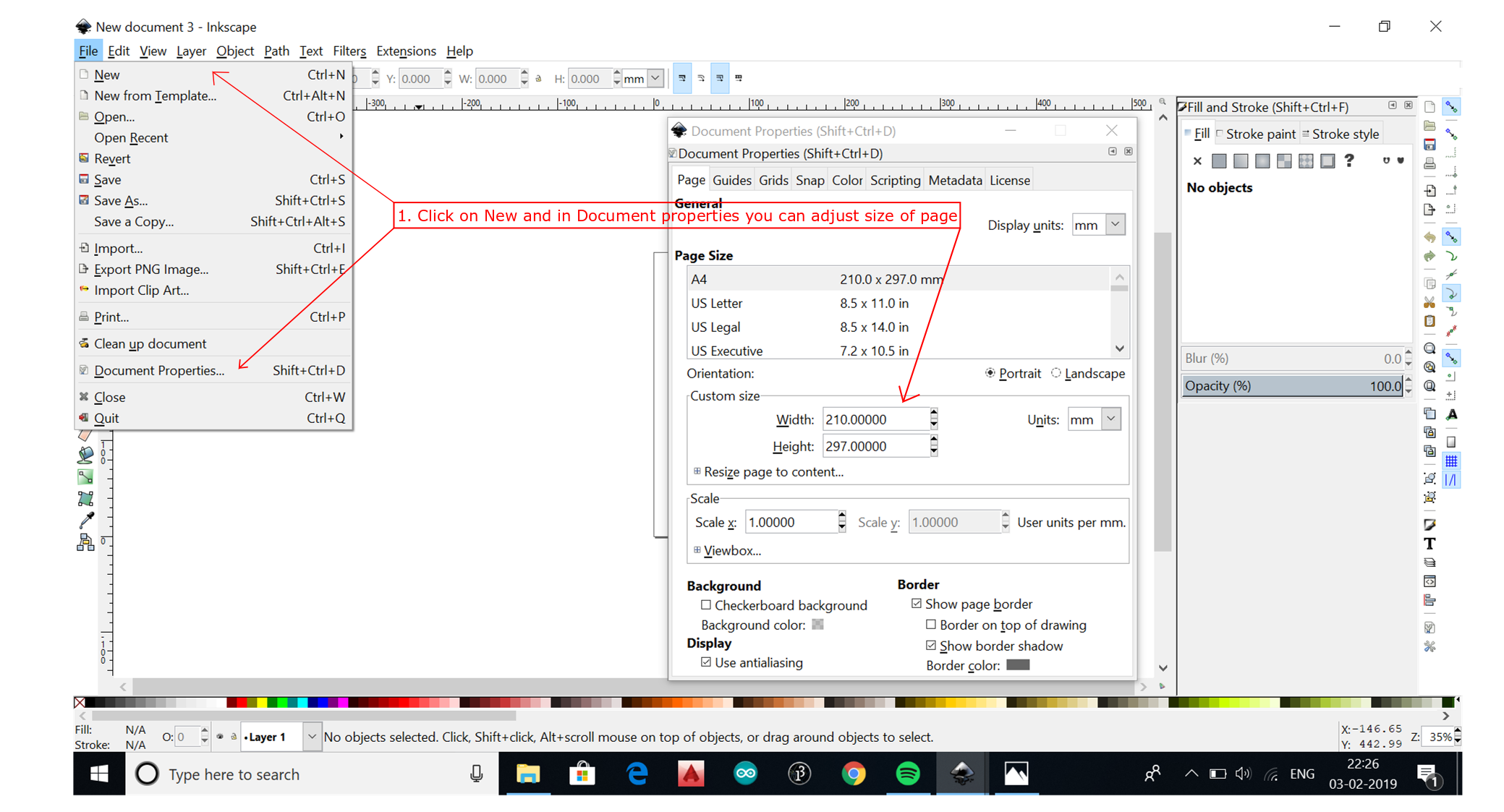
Task: Click the Border color swatch
Action: tap(1017, 665)
